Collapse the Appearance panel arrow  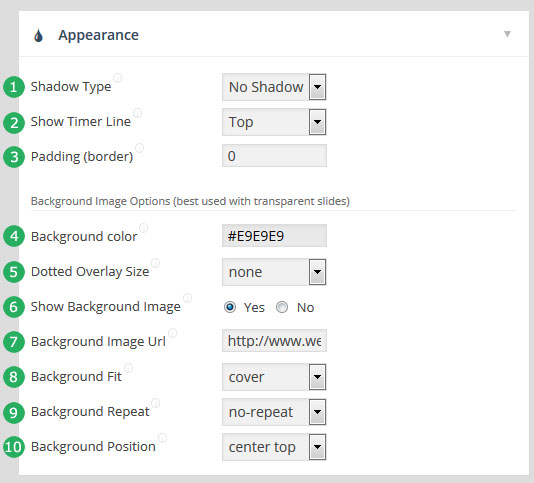(x=507, y=34)
